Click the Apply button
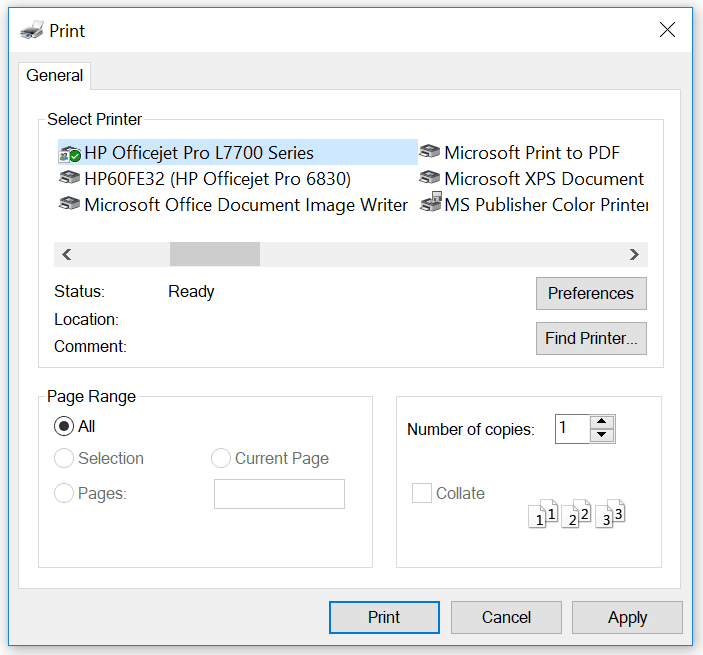 click(627, 617)
